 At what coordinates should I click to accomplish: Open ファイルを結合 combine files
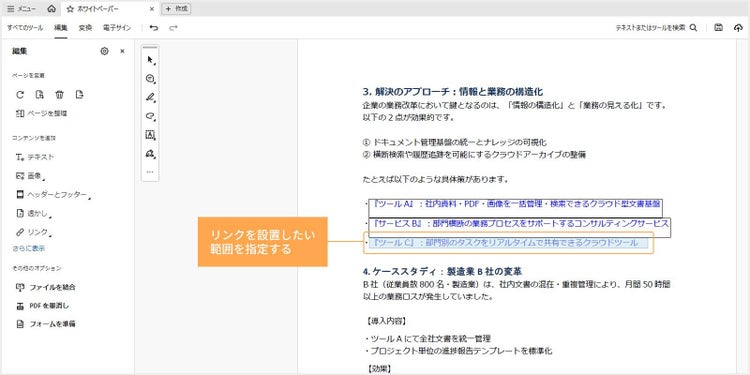pos(45,287)
